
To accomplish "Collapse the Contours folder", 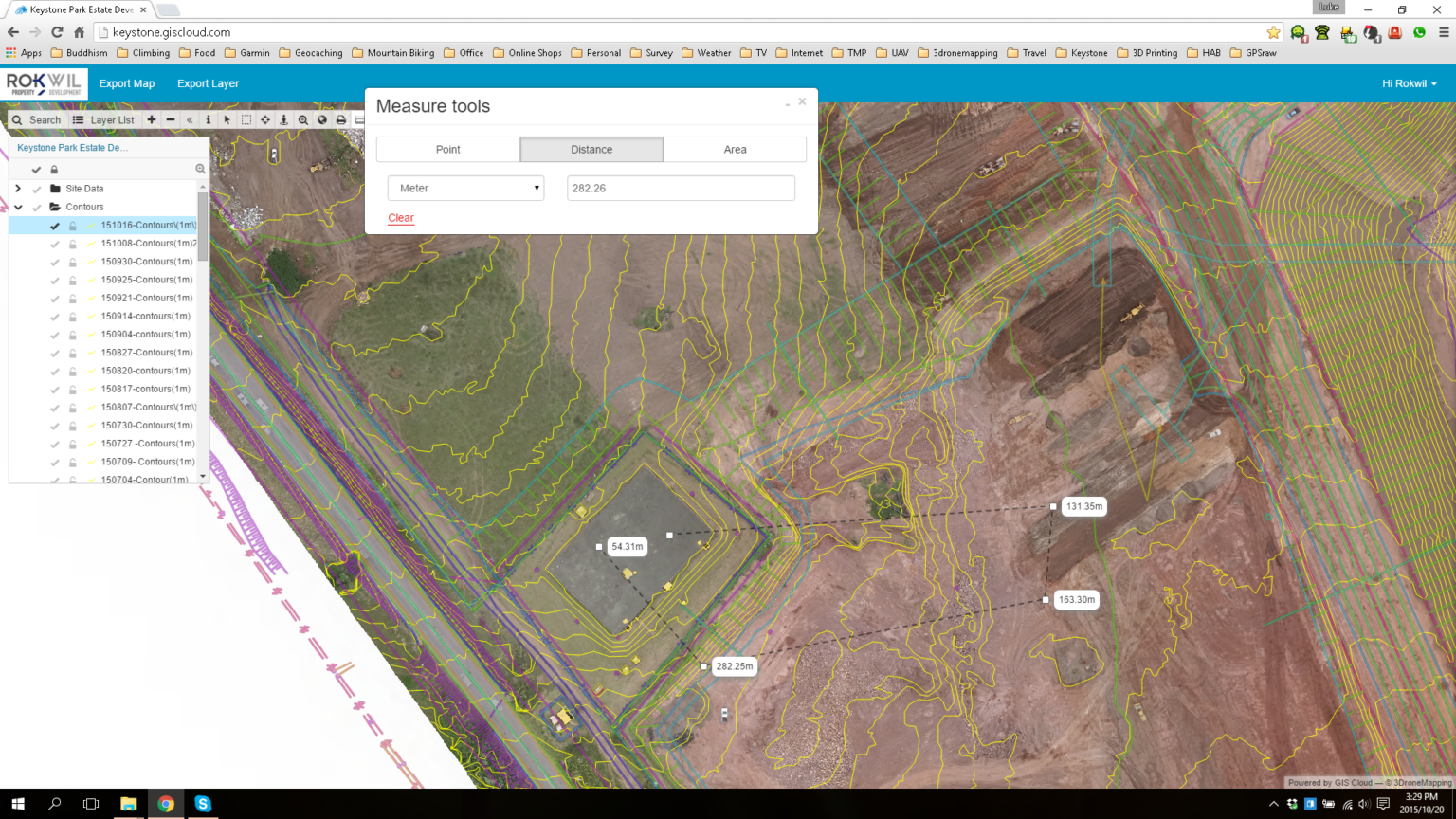I will click(16, 207).
